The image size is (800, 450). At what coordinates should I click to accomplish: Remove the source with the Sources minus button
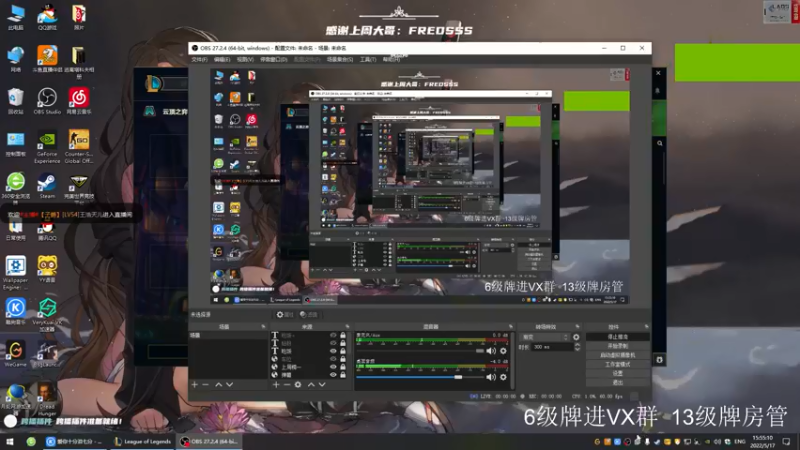point(287,385)
